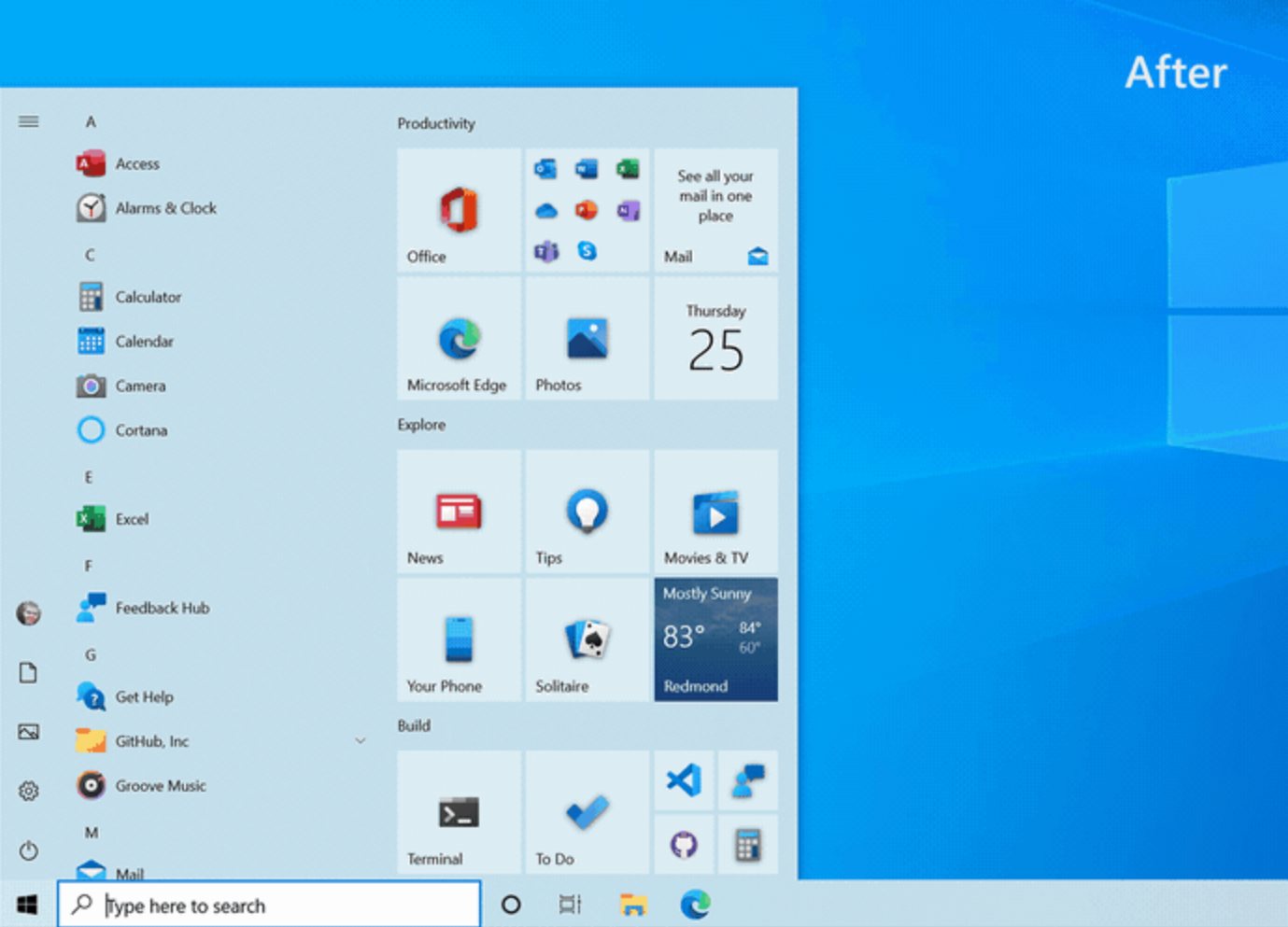1288x927 pixels.
Task: Click the letter E group header
Action: pyautogui.click(x=89, y=477)
